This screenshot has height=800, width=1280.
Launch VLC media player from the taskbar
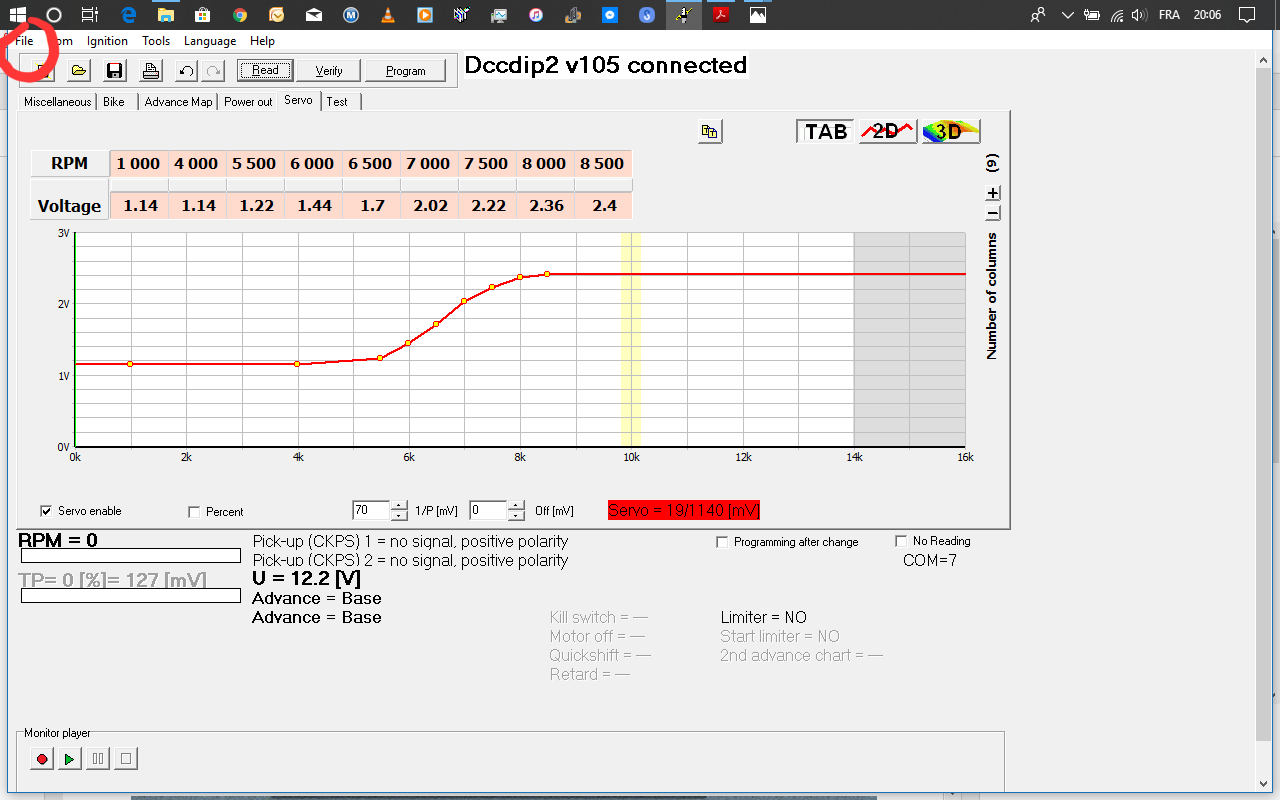[388, 15]
